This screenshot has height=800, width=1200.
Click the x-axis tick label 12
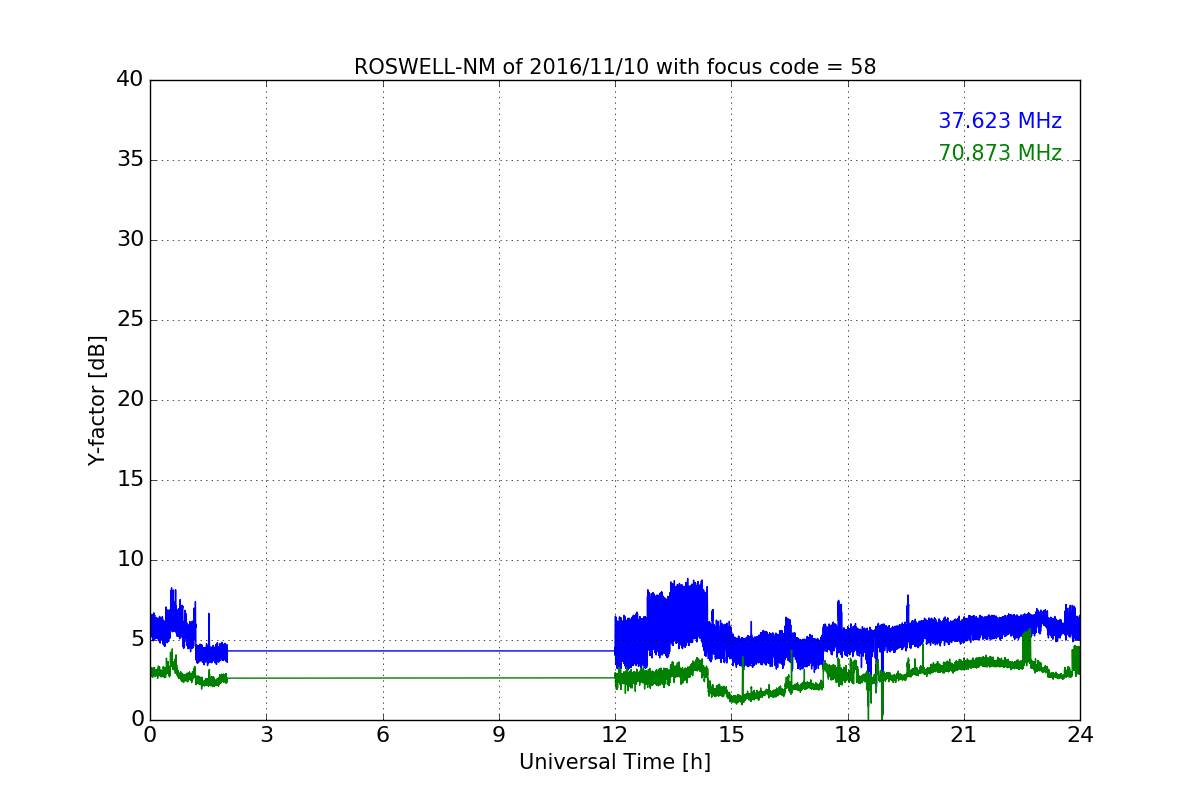[x=615, y=735]
